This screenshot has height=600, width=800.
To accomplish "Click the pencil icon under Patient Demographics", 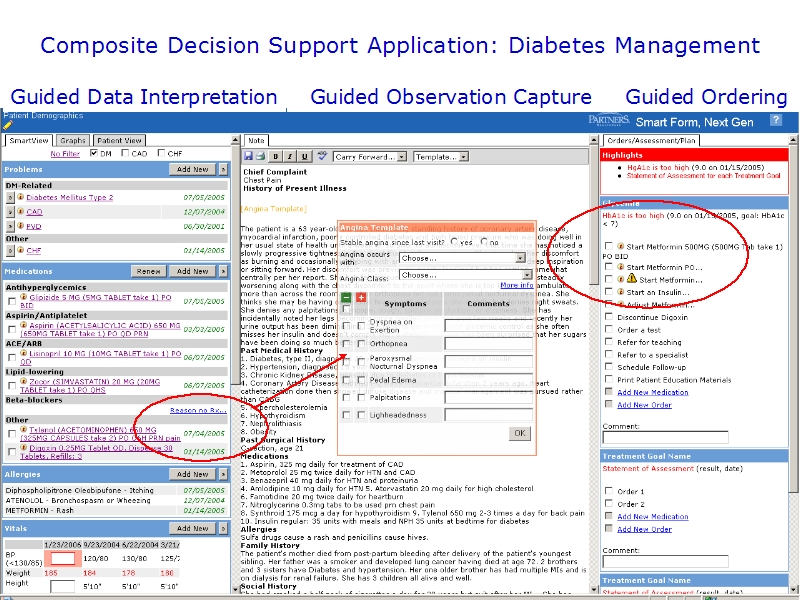I will pyautogui.click(x=8, y=126).
